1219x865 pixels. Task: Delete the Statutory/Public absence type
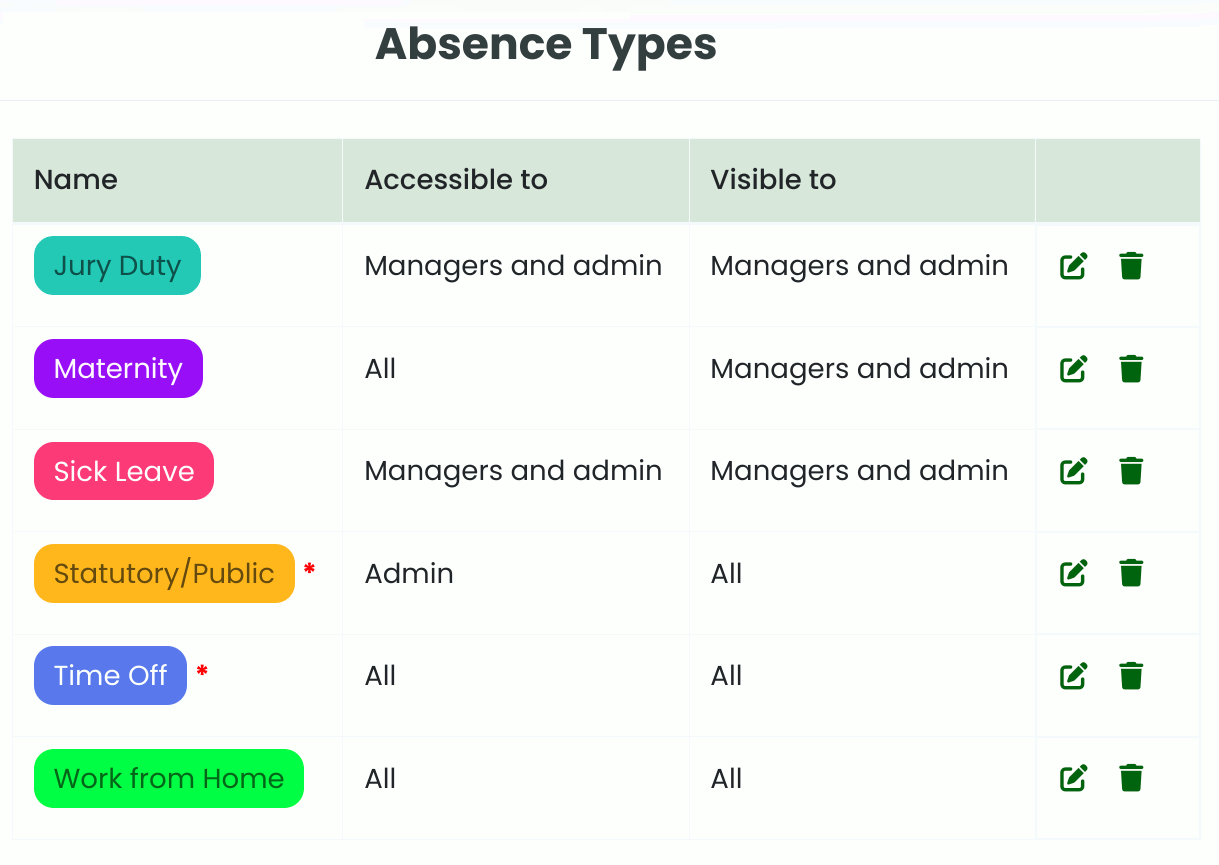pos(1131,573)
